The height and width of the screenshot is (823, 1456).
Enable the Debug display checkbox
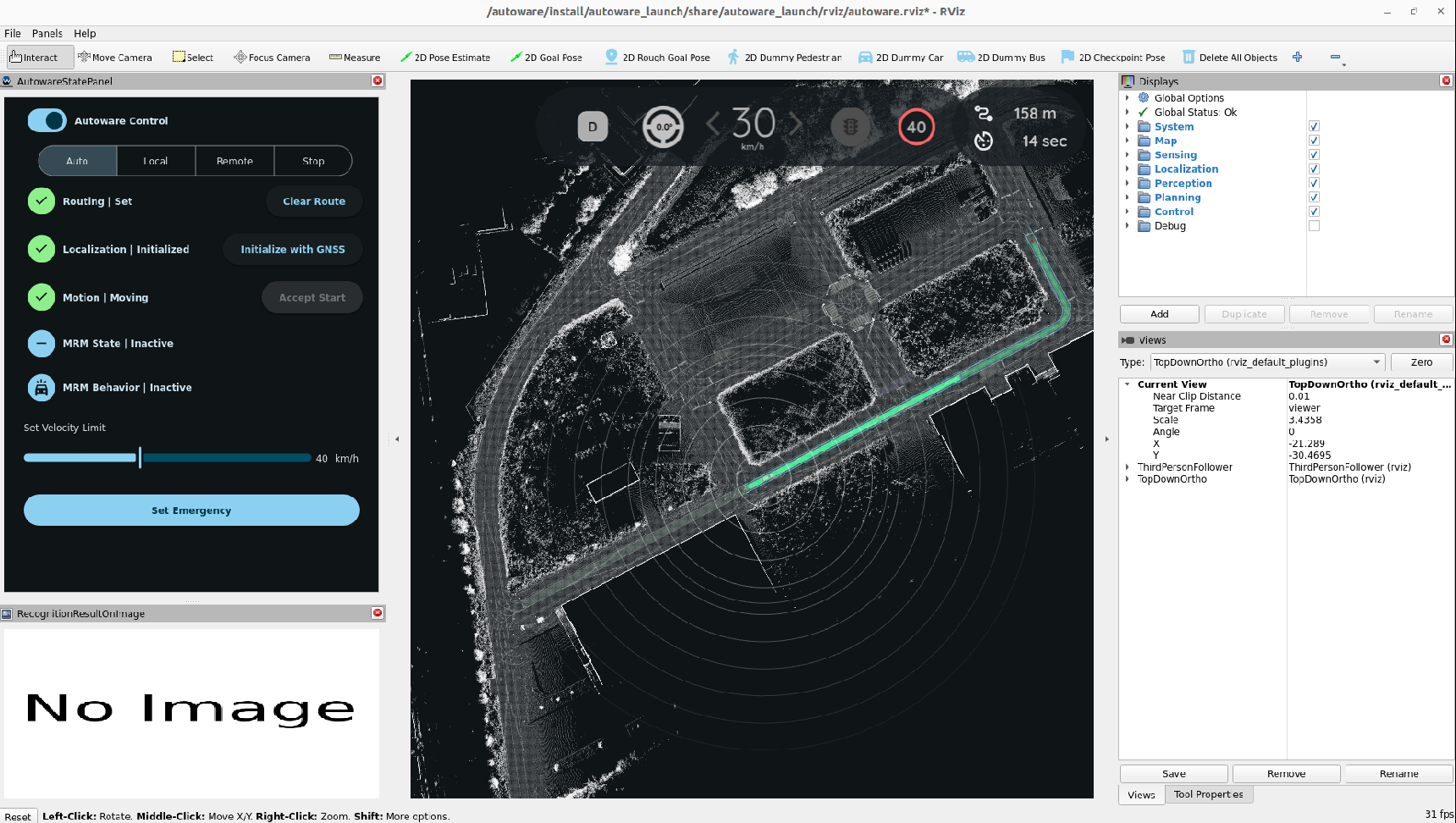(x=1314, y=226)
